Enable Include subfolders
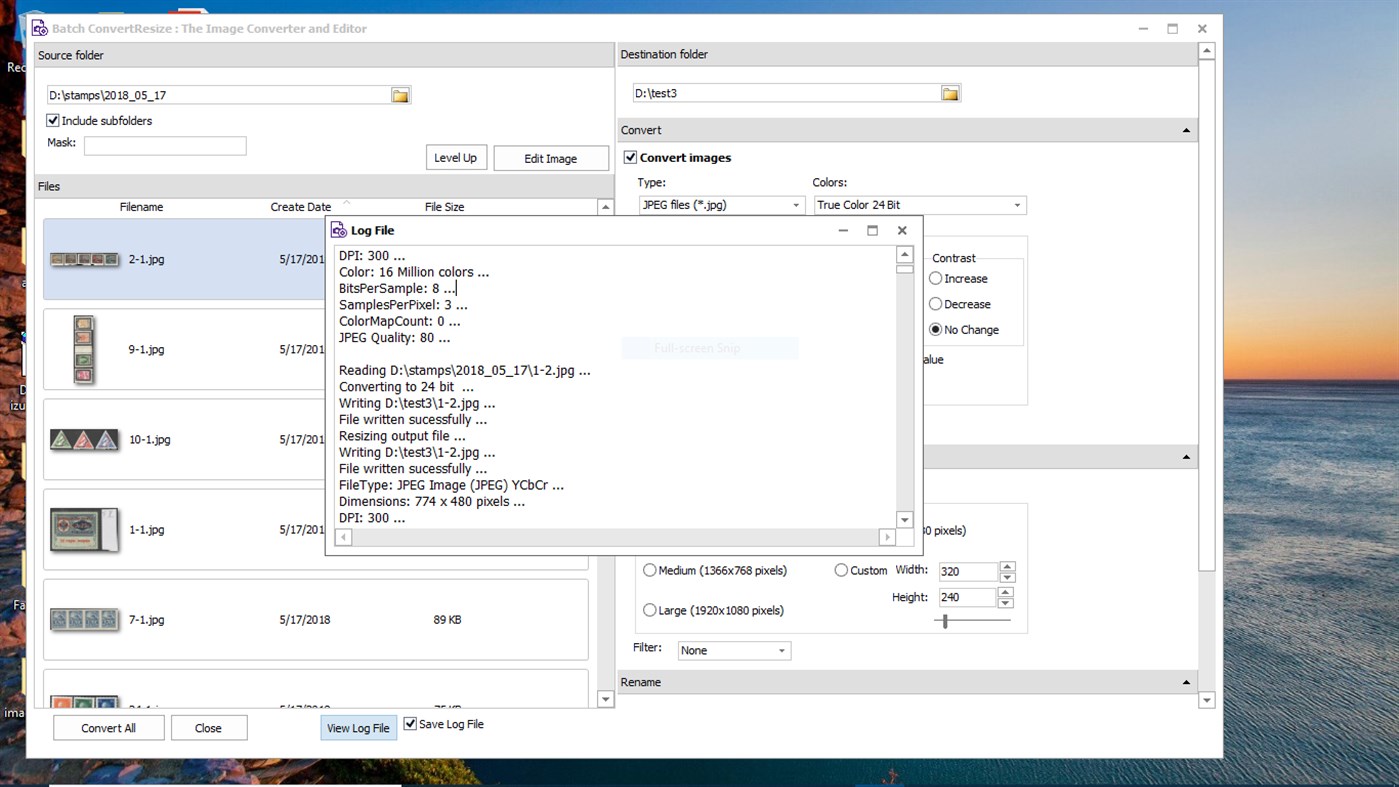The height and width of the screenshot is (787, 1399). (51, 120)
